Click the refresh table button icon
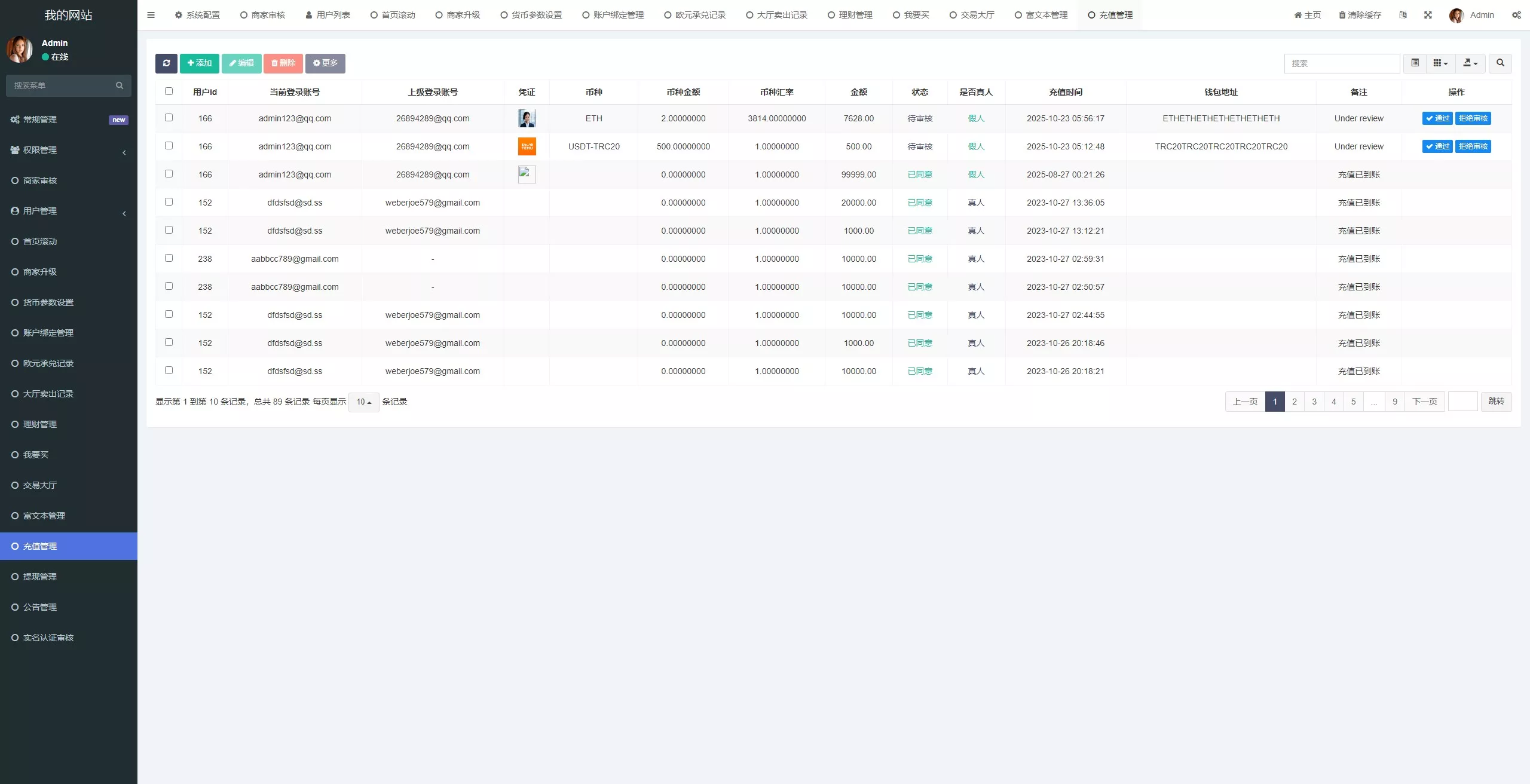Viewport: 1530px width, 784px height. 166,63
